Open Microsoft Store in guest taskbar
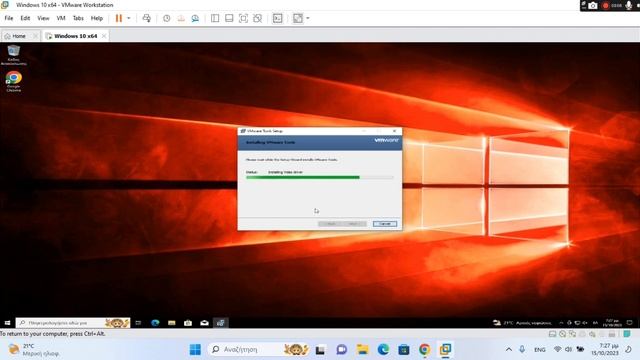The width and height of the screenshot is (640, 360). tap(188, 323)
